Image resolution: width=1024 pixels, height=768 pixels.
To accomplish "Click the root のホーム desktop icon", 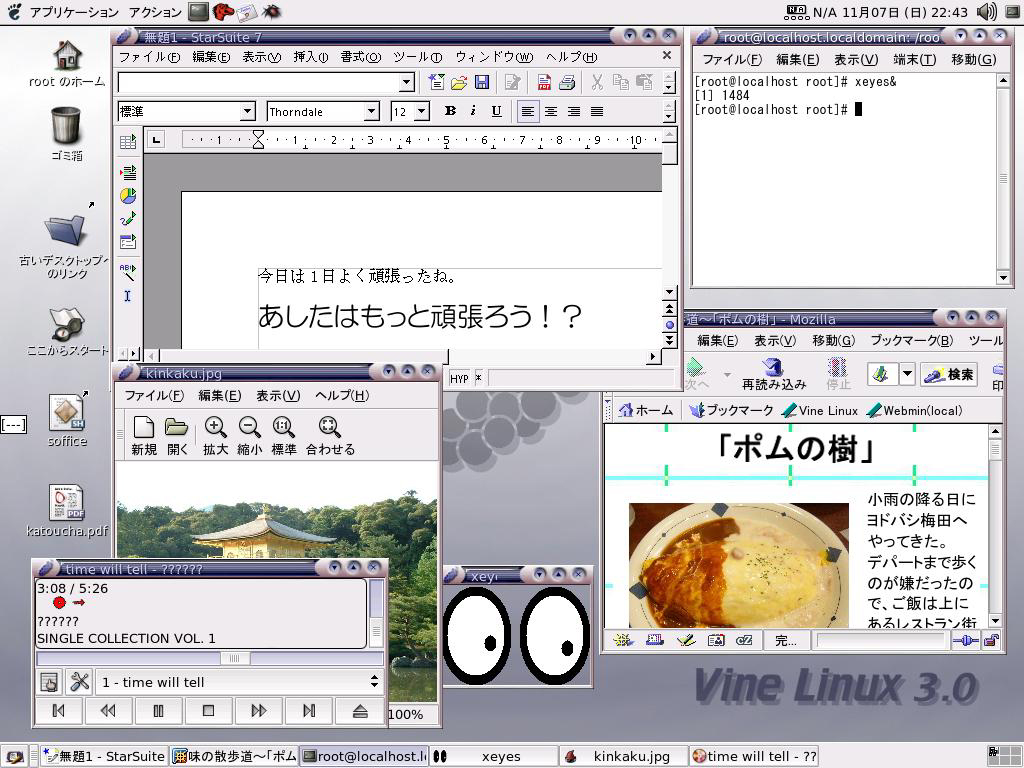I will click(x=67, y=63).
